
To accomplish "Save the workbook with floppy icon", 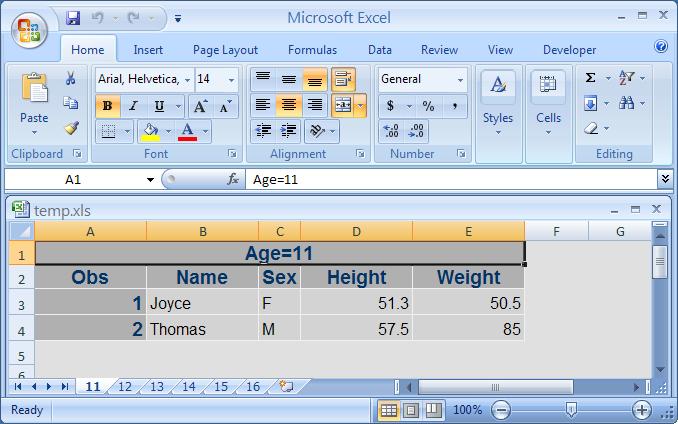I will pyautogui.click(x=73, y=18).
